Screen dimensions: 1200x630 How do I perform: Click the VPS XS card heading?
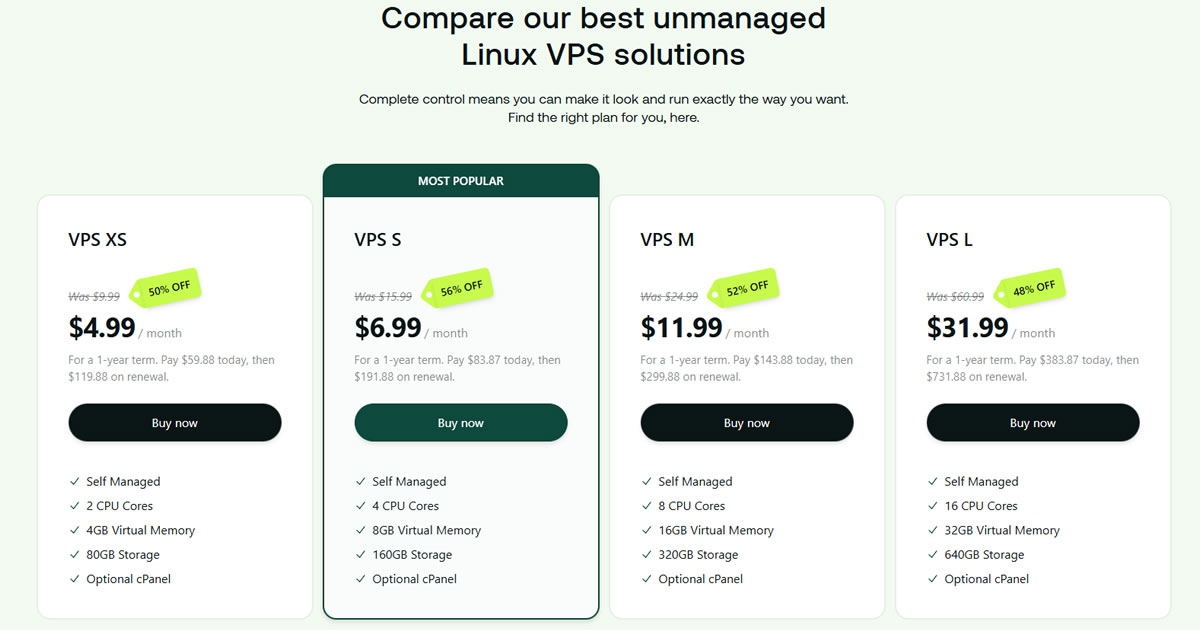tap(97, 239)
